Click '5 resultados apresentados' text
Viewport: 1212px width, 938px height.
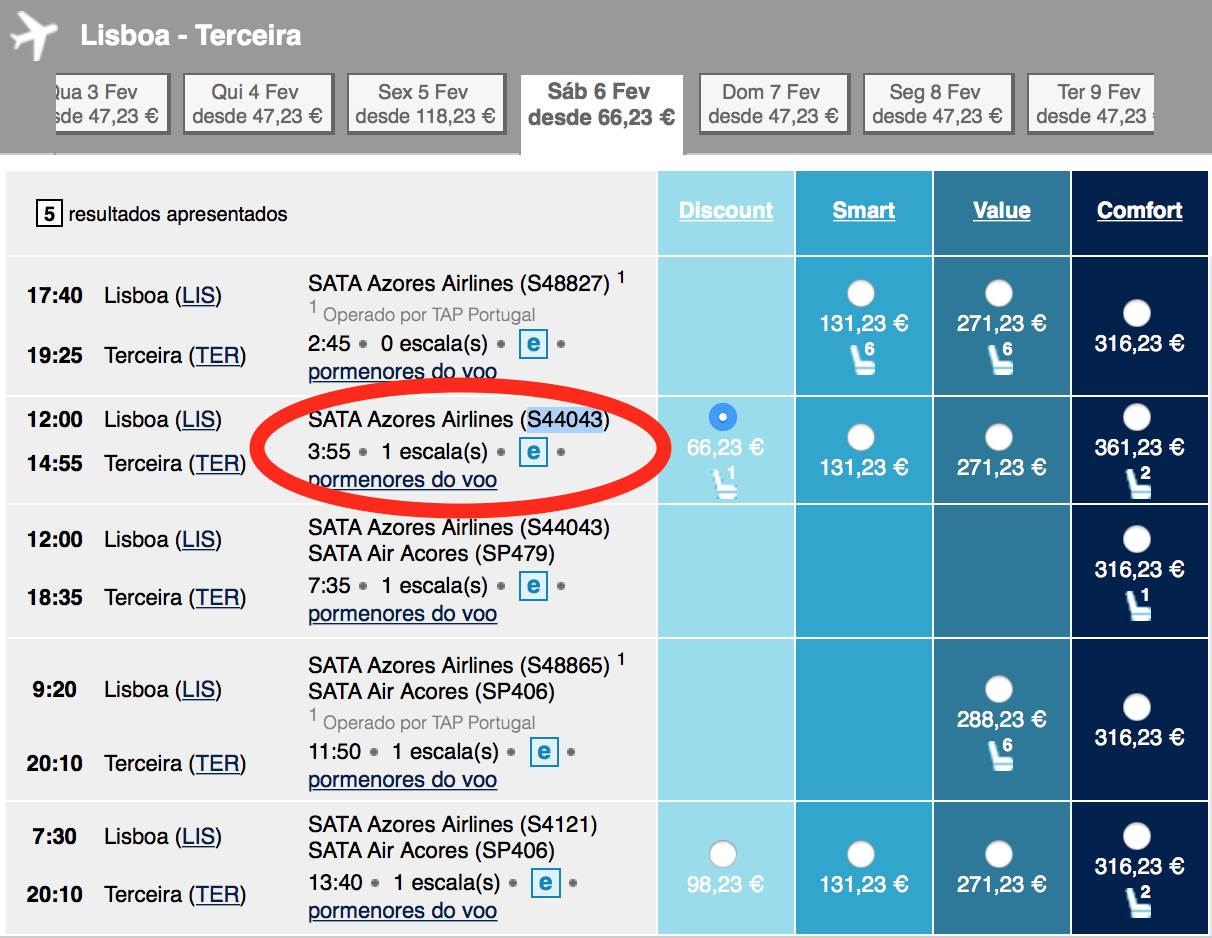click(x=162, y=214)
